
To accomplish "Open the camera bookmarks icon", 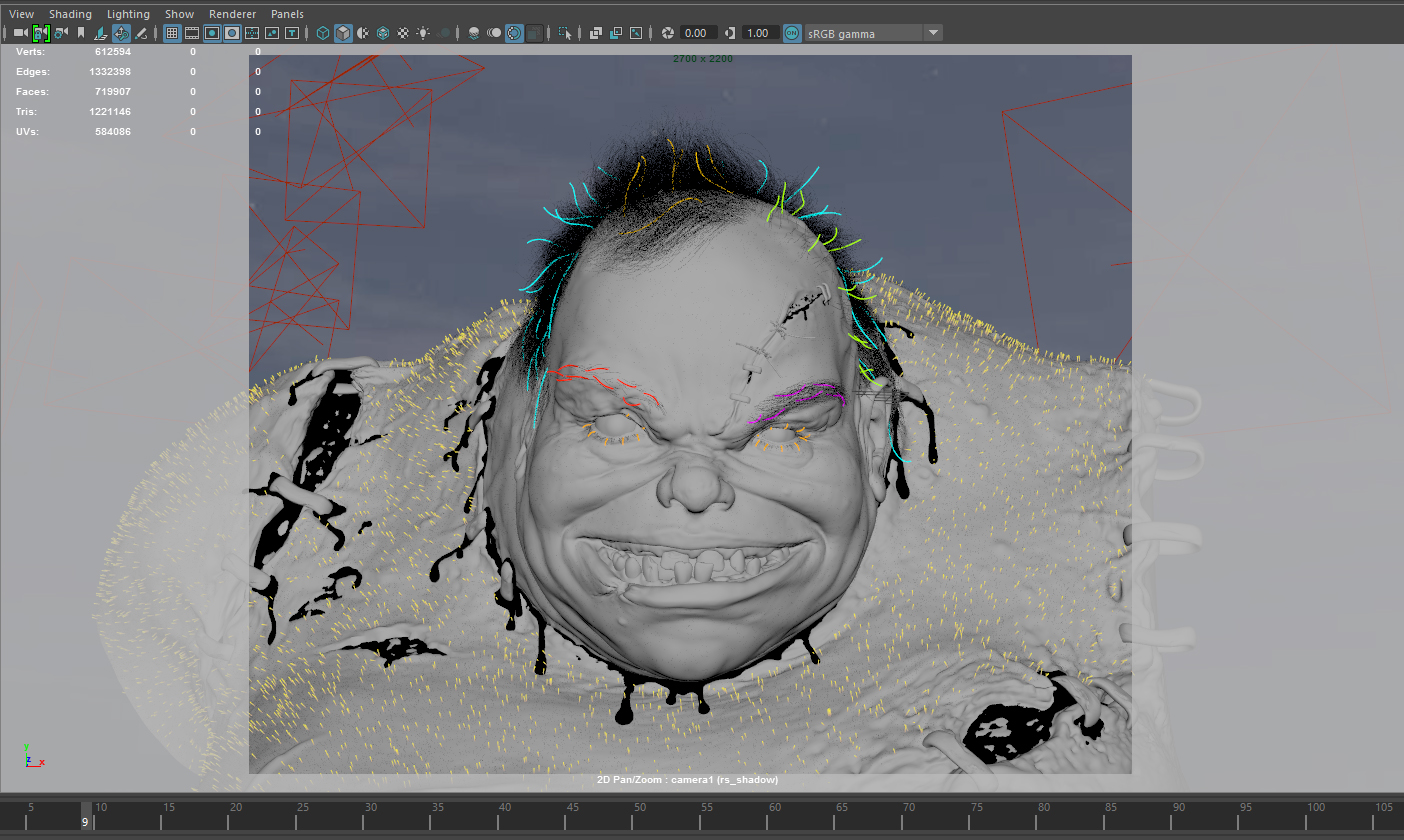I will coord(81,33).
